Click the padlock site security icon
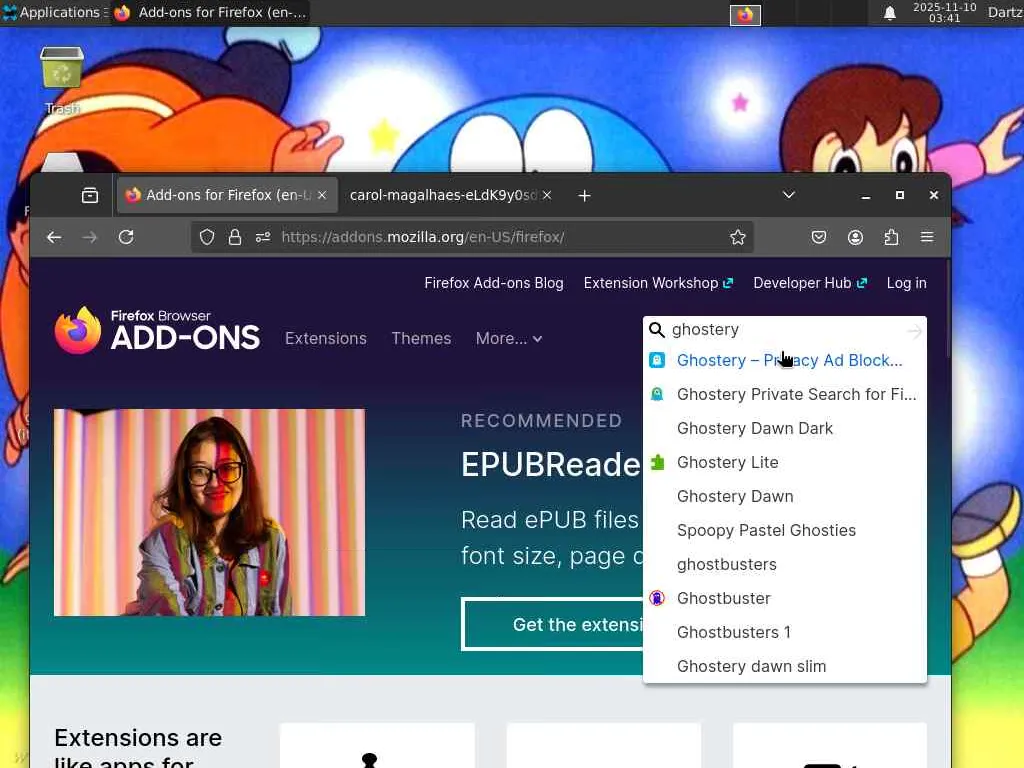Image resolution: width=1024 pixels, height=768 pixels. [x=235, y=237]
